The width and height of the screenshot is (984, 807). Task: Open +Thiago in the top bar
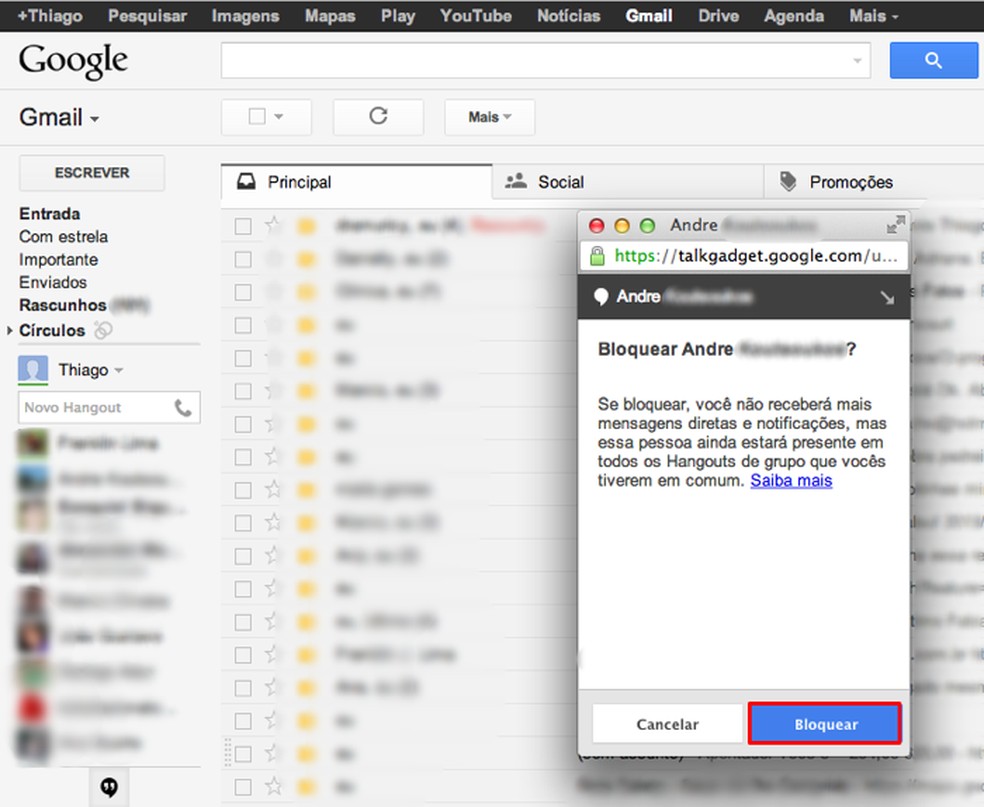tap(50, 16)
